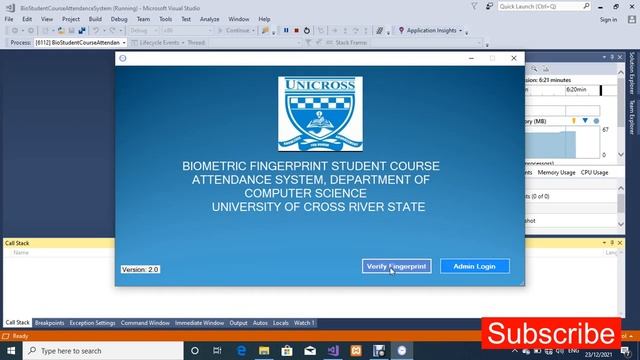The height and width of the screenshot is (360, 640).
Task: Click the hatched toolbar icon before Application Insights
Action: tap(380, 30)
